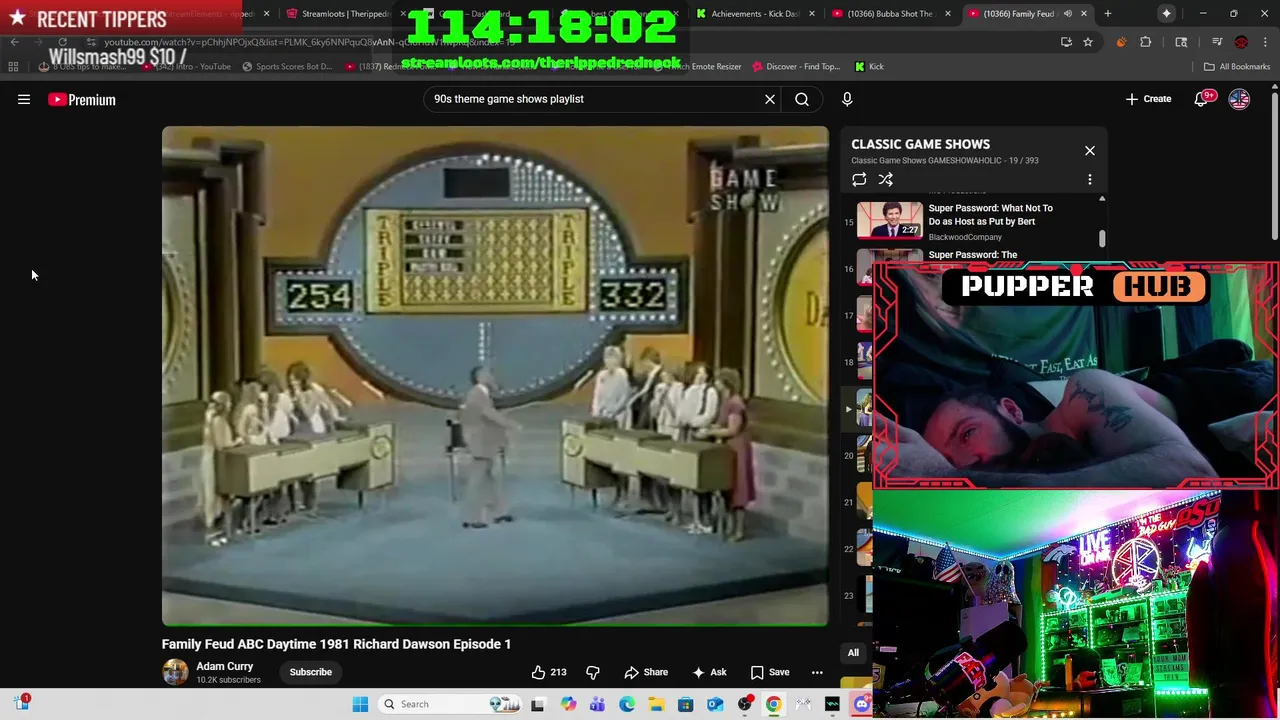Open more actions ellipsis under video
The width and height of the screenshot is (1280, 720).
(x=817, y=672)
